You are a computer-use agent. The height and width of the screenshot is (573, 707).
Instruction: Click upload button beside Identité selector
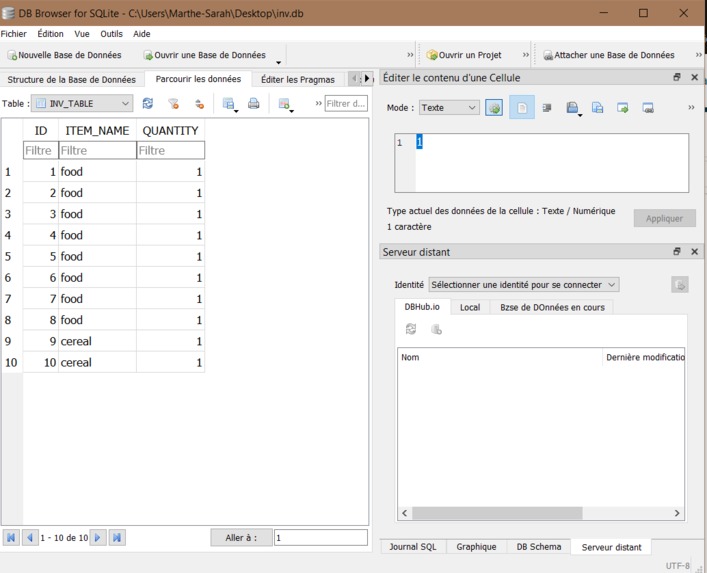[679, 285]
